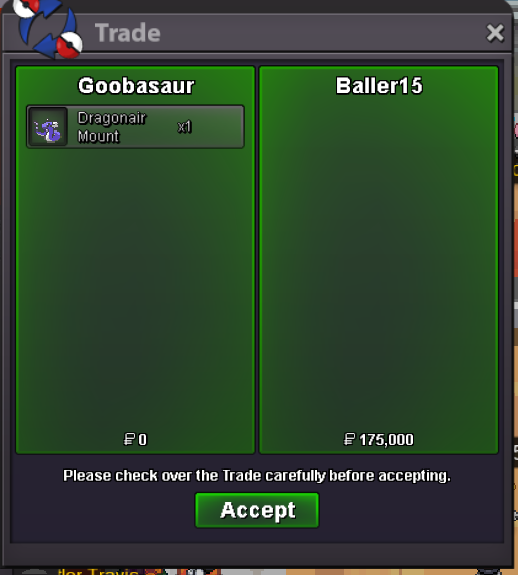Viewport: 518px width, 575px height.
Task: Click the Dragonair Mount item name
Action: [x=111, y=127]
